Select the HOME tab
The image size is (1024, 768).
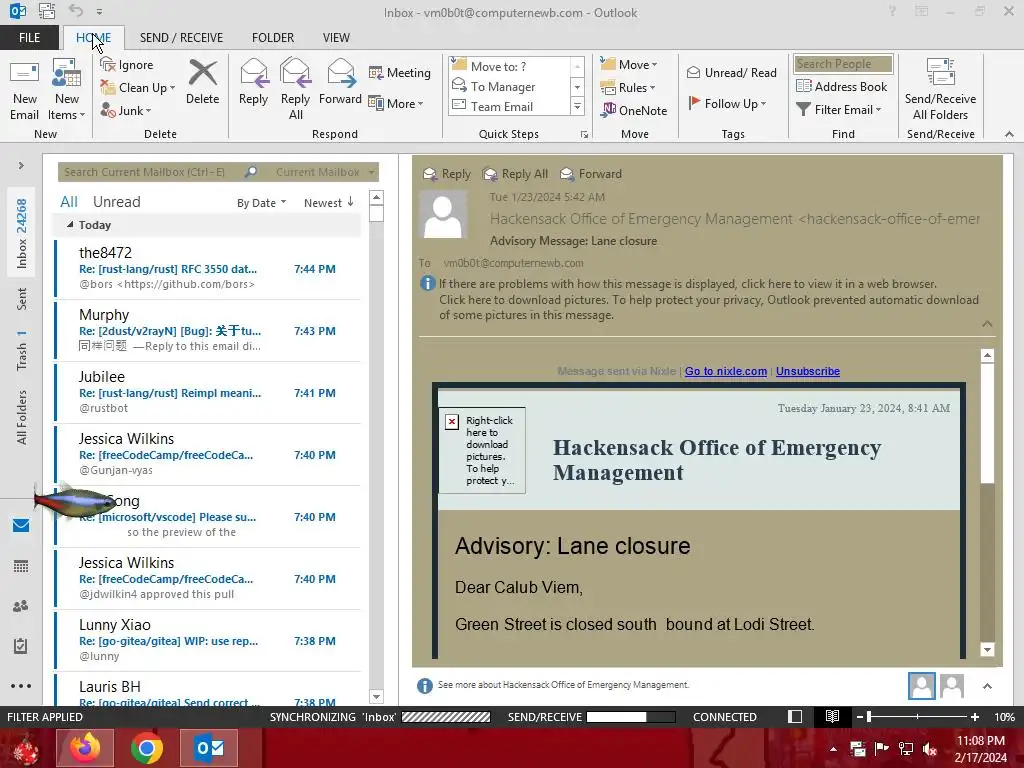93,38
